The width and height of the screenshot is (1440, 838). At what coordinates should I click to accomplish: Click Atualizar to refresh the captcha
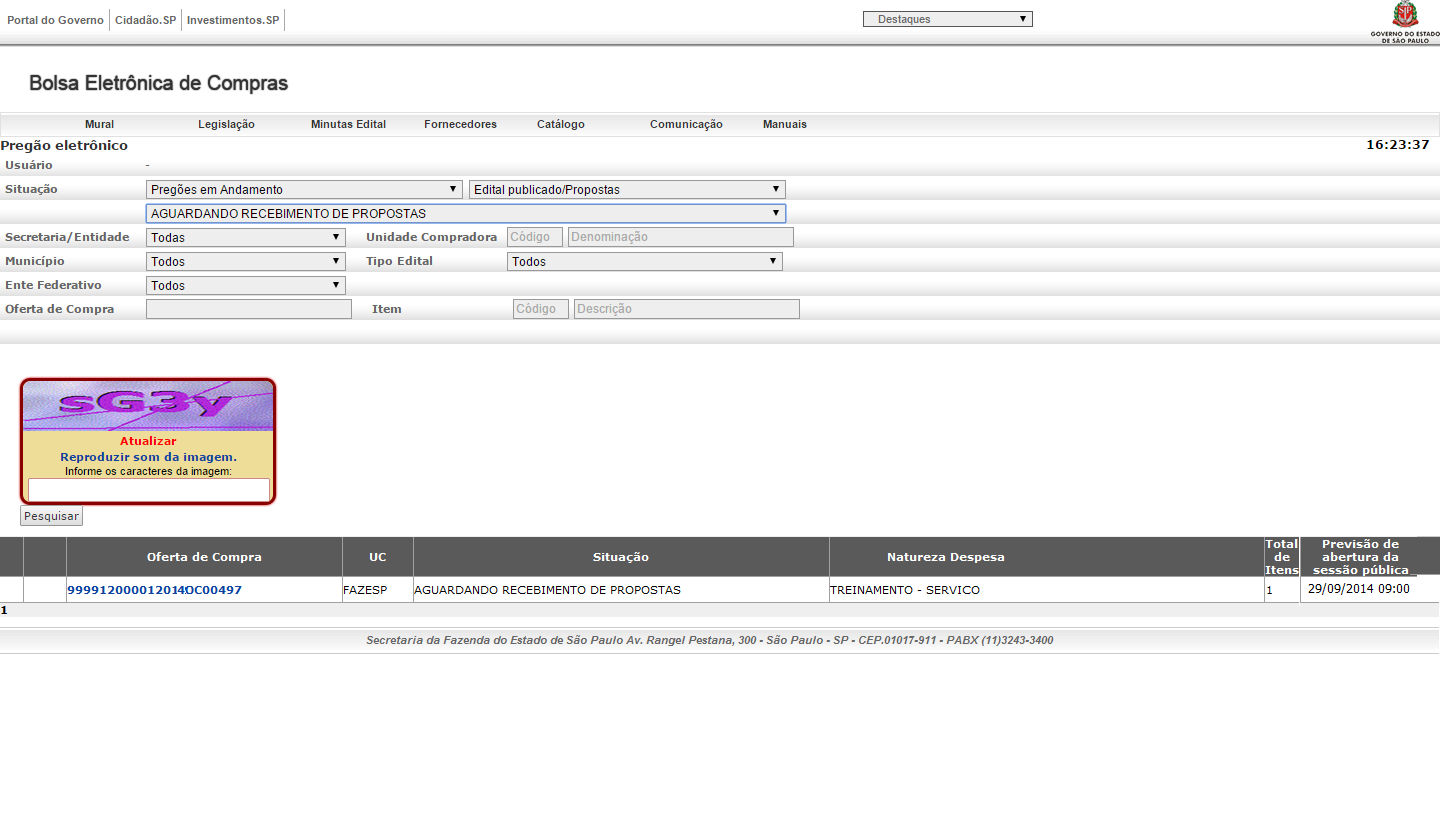click(148, 441)
